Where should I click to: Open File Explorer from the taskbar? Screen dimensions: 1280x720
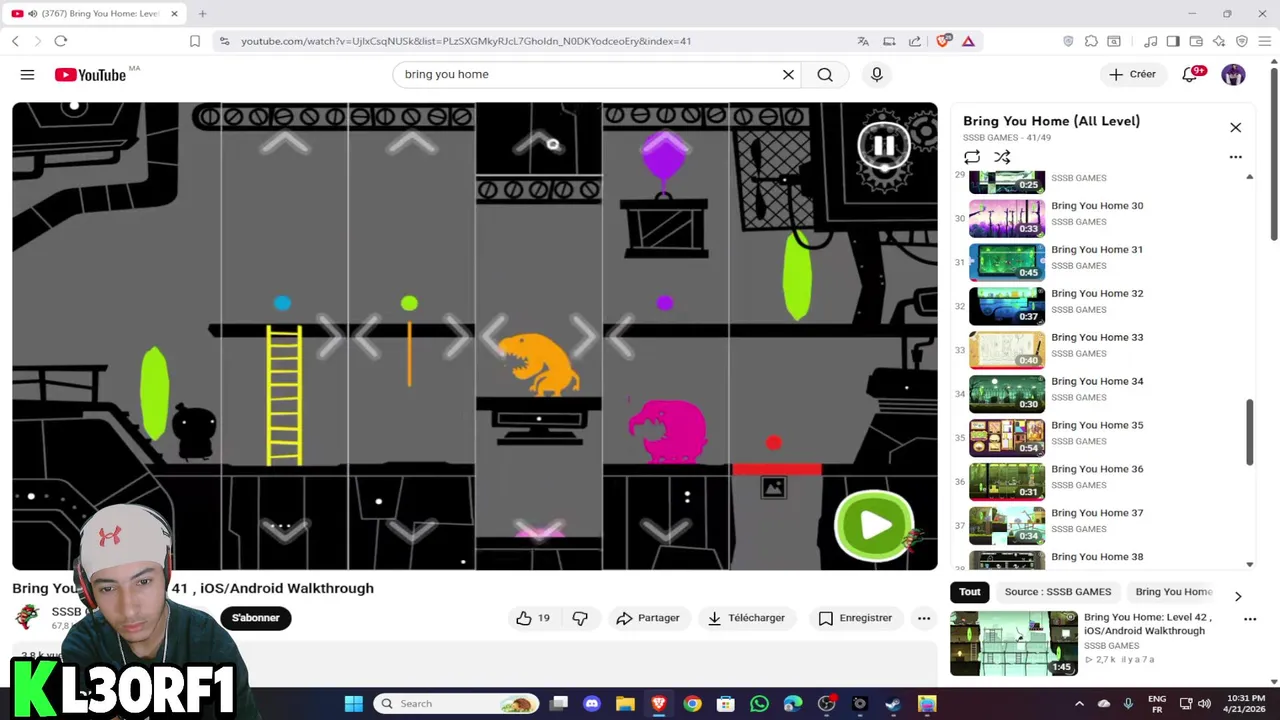(x=625, y=704)
